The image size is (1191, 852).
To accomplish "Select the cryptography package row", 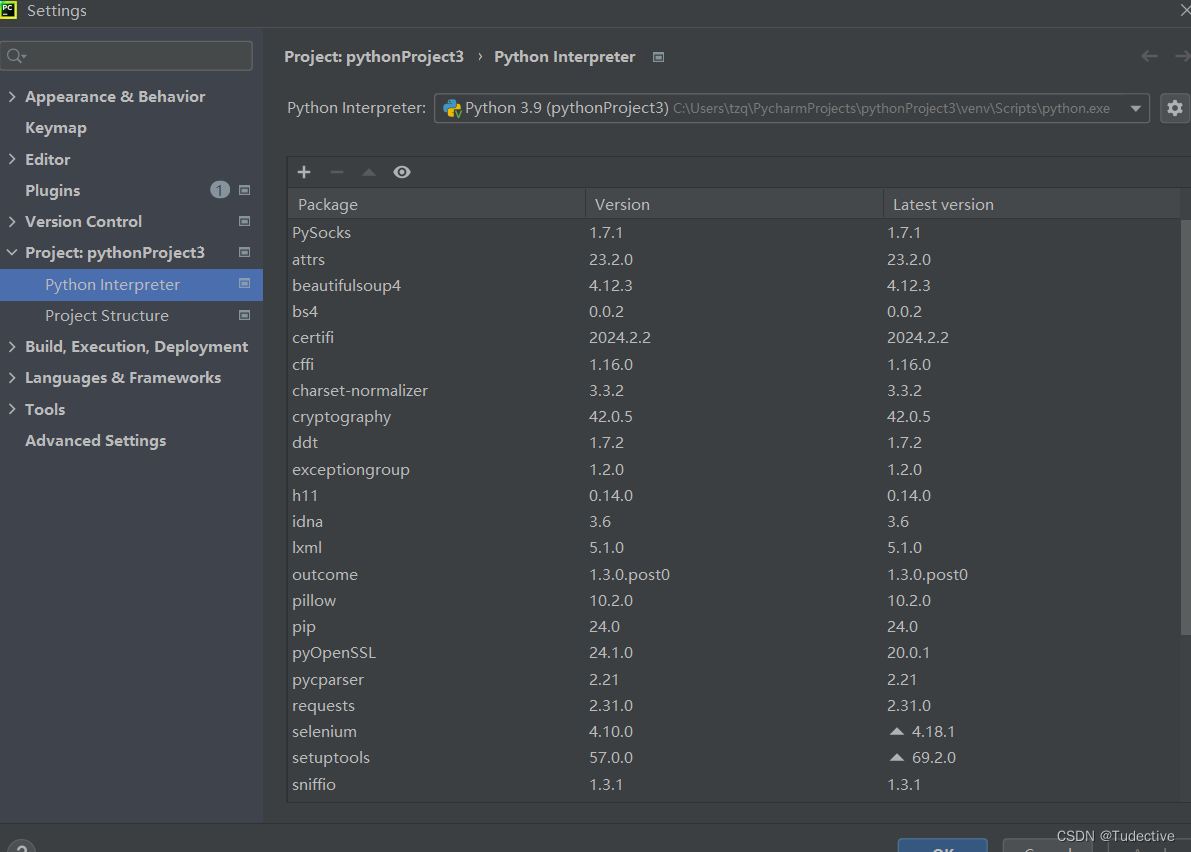I will tap(734, 416).
